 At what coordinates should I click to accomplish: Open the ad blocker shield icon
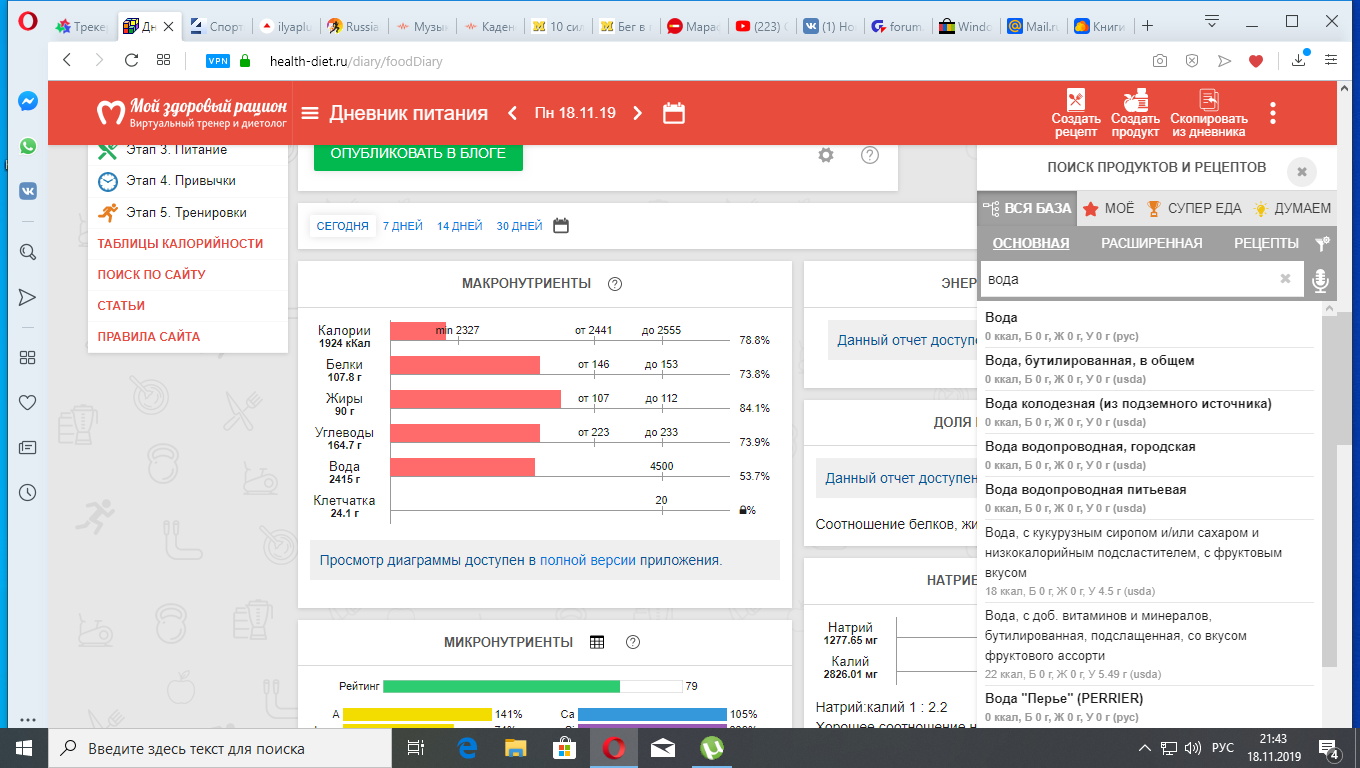click(1191, 61)
